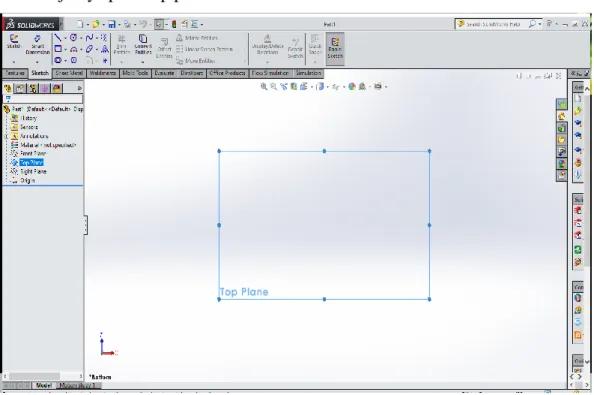Click the Convert Entities tool
Screen dimensions: 594x395
[x=143, y=45]
